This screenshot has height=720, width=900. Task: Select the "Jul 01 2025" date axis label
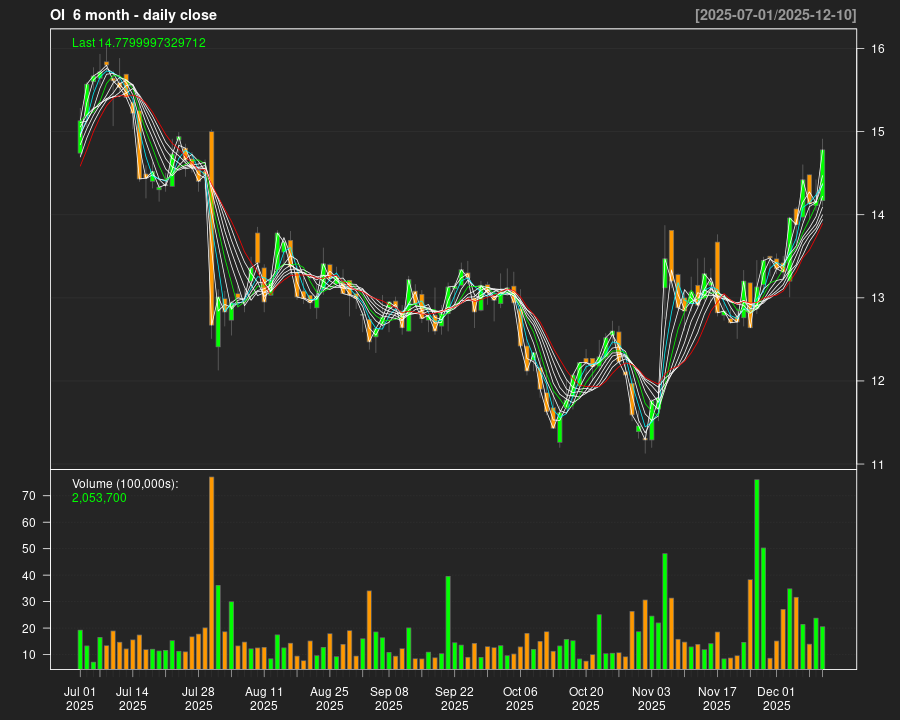point(80,698)
